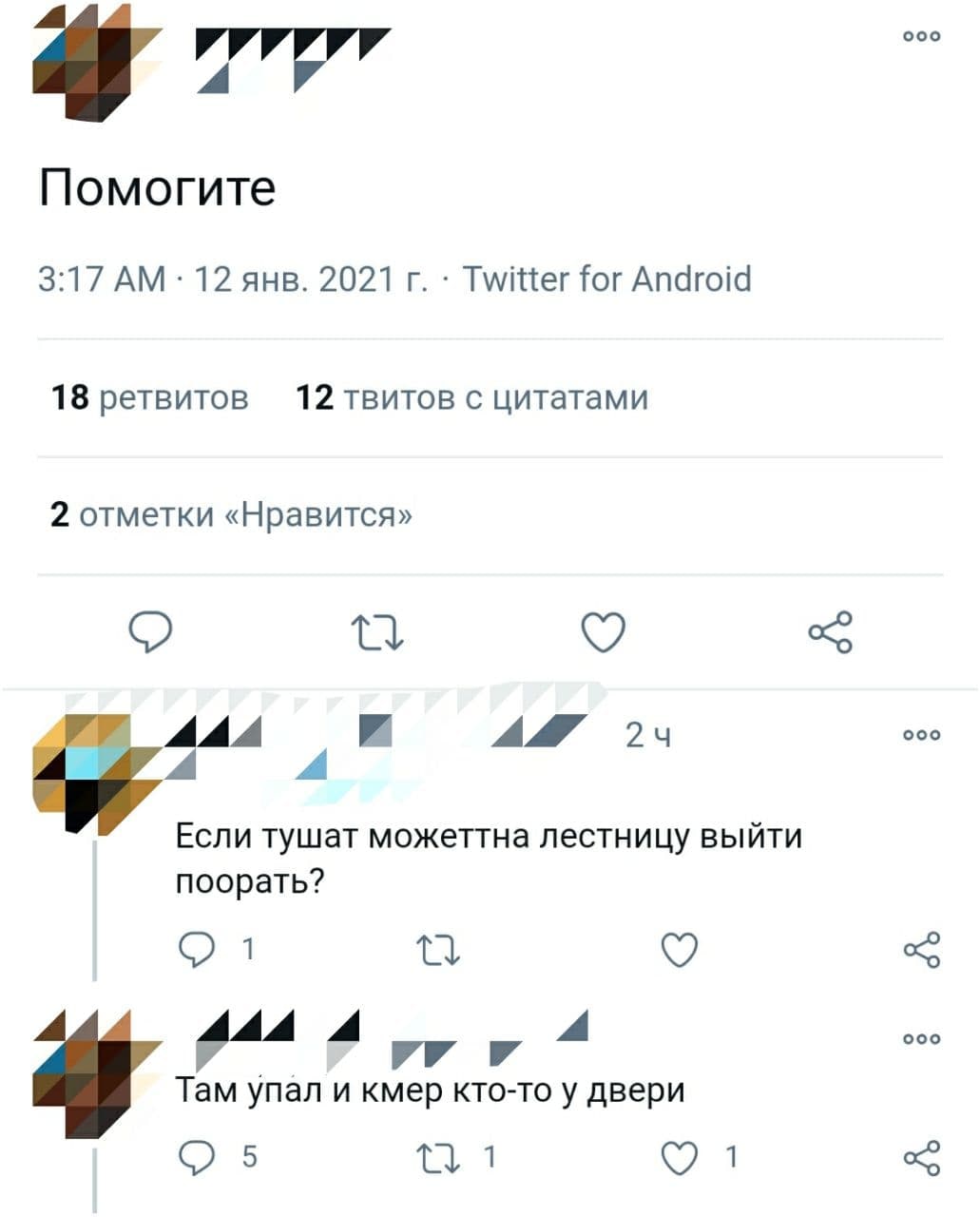The width and height of the screenshot is (980, 1217).
Task: Reply to the "Помогите" tweet
Action: pos(150,632)
